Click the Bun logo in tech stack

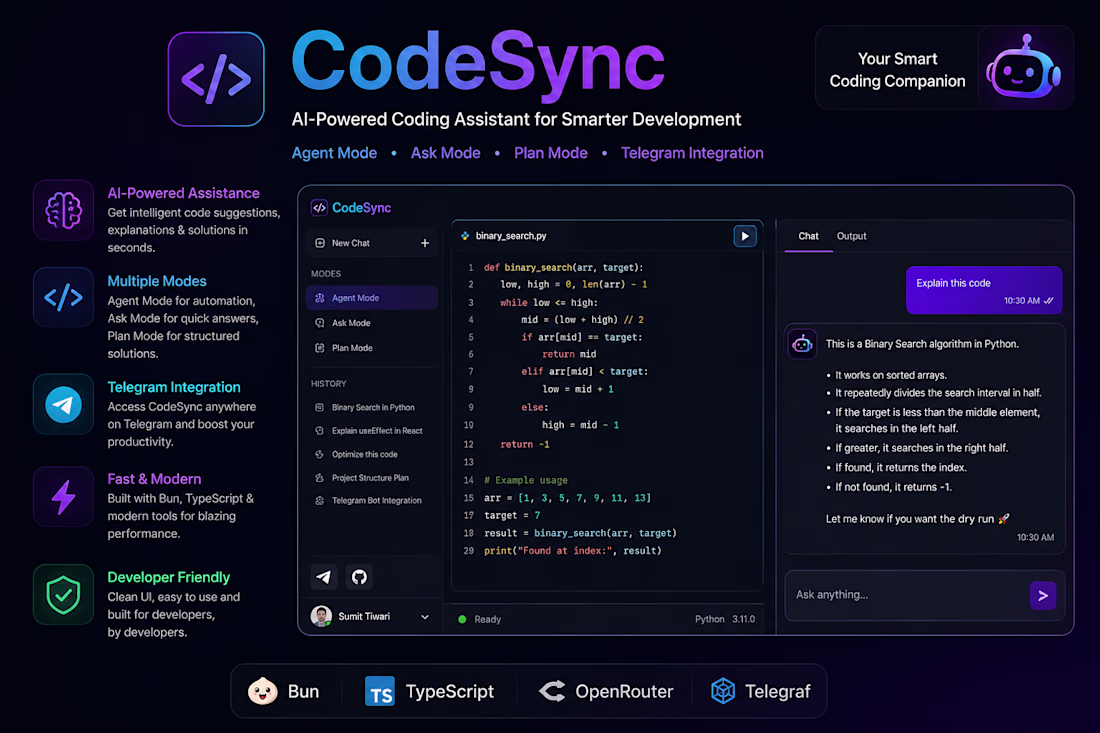262,691
